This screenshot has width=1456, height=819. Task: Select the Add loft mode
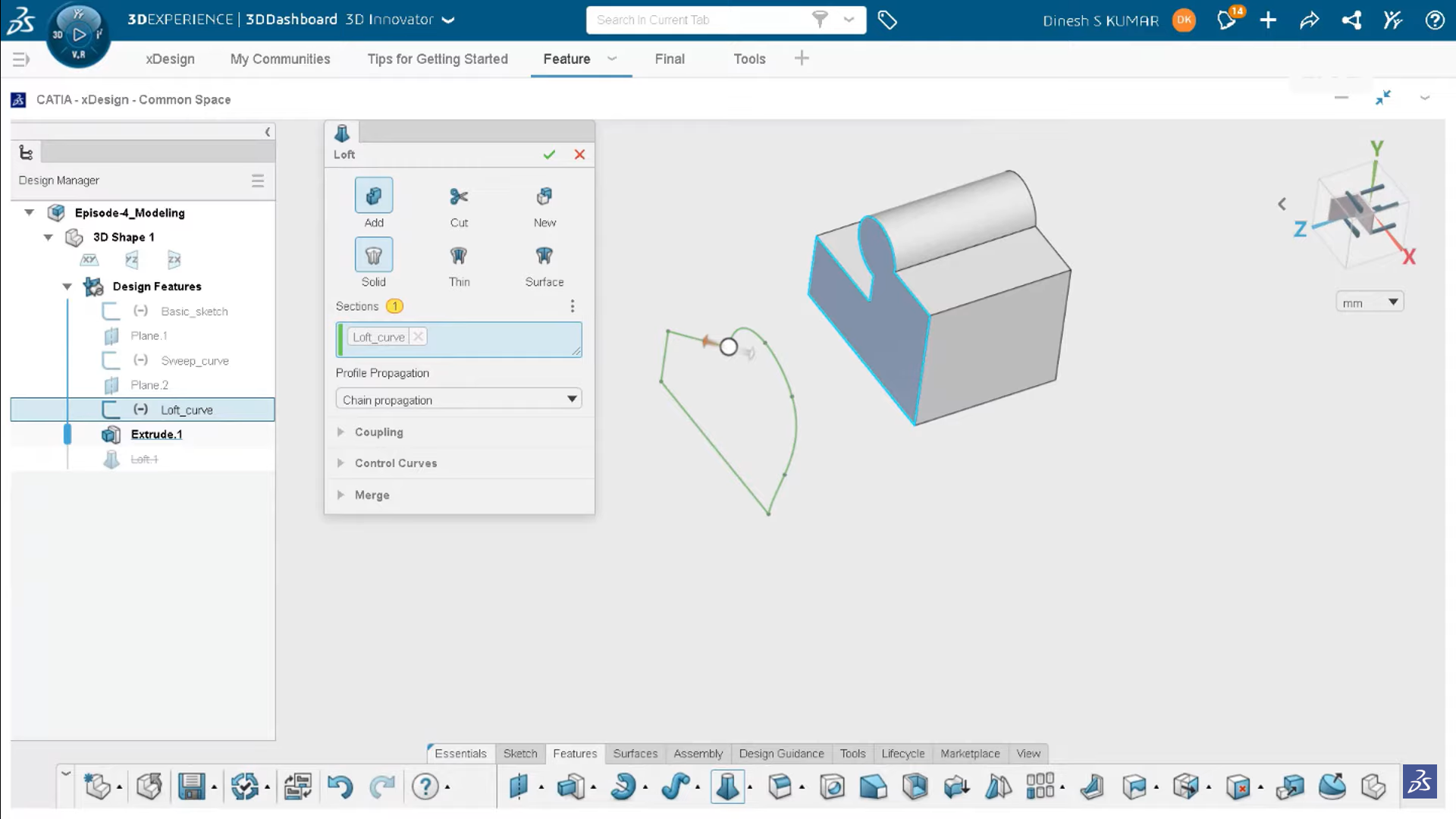(374, 202)
